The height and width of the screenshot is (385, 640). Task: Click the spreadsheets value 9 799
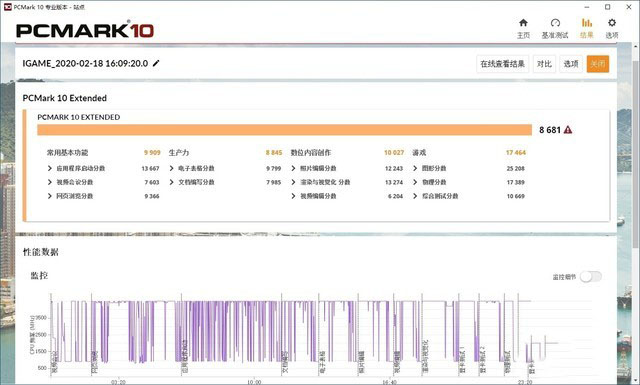point(273,168)
